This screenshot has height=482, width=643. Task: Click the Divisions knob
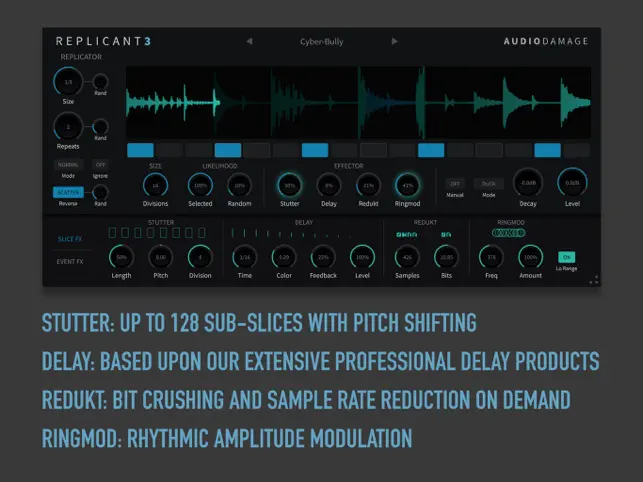pos(155,185)
